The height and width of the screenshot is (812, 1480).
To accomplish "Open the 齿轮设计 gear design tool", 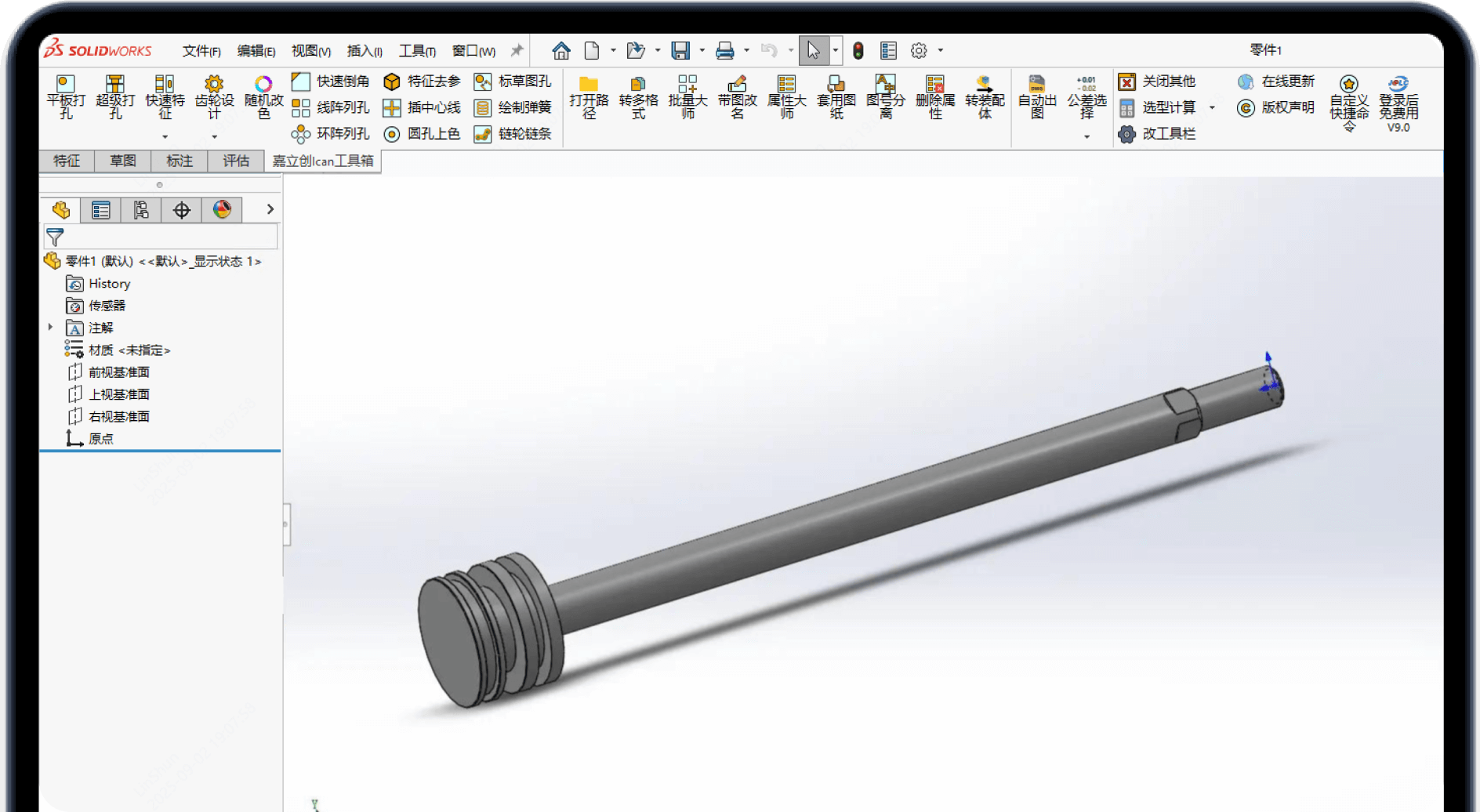I will (x=214, y=85).
